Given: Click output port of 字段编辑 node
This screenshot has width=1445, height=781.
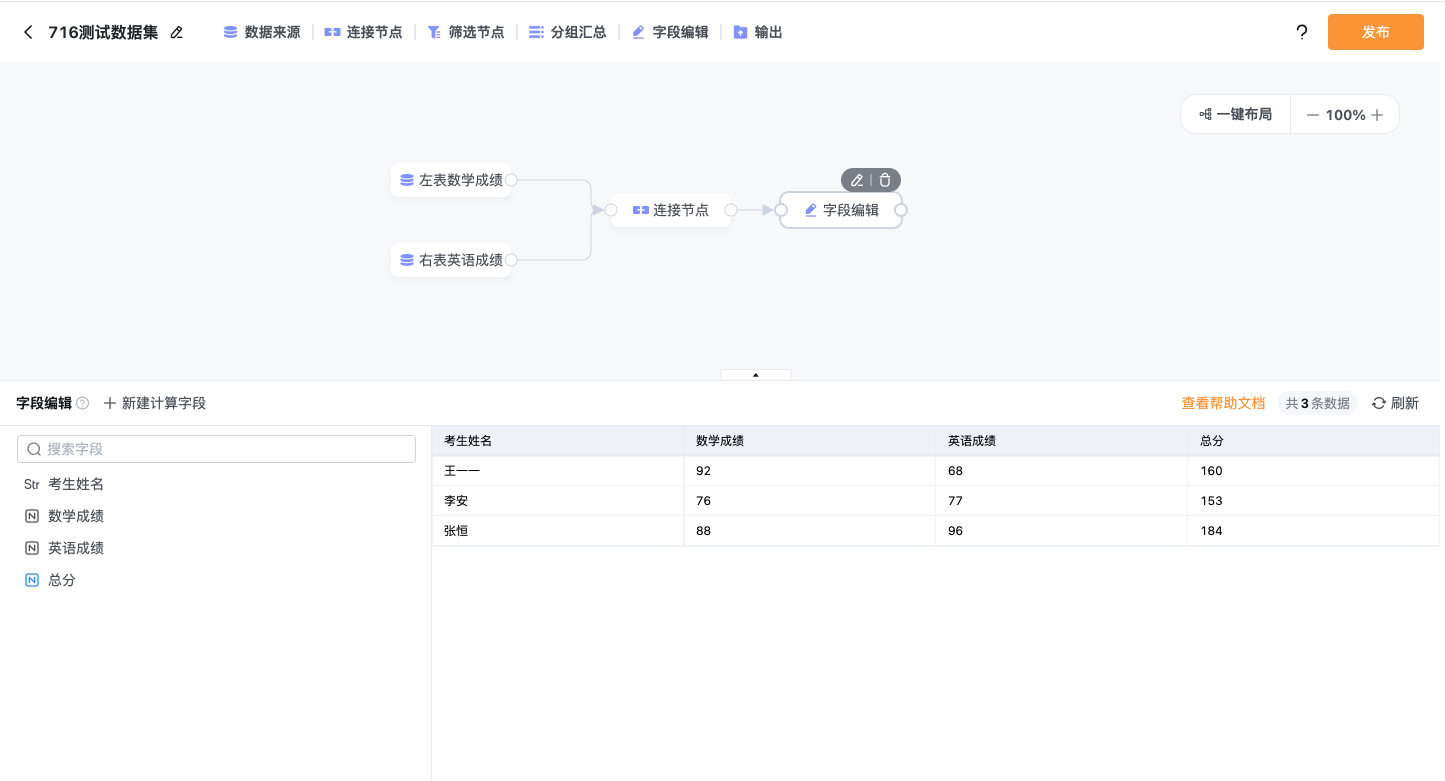Looking at the screenshot, I should pos(901,210).
